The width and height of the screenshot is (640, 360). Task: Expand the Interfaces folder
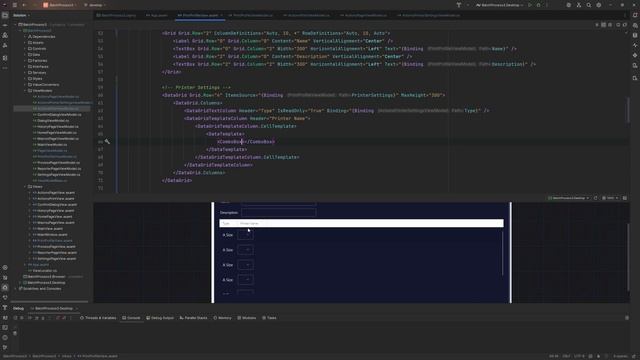pyautogui.click(x=25, y=67)
